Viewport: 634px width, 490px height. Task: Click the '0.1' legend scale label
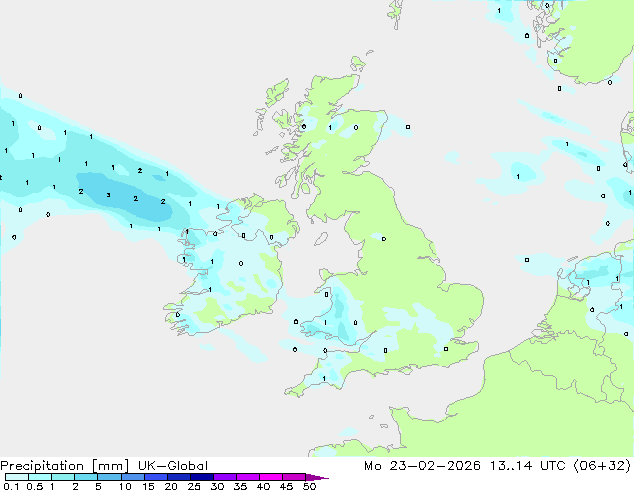pyautogui.click(x=11, y=486)
